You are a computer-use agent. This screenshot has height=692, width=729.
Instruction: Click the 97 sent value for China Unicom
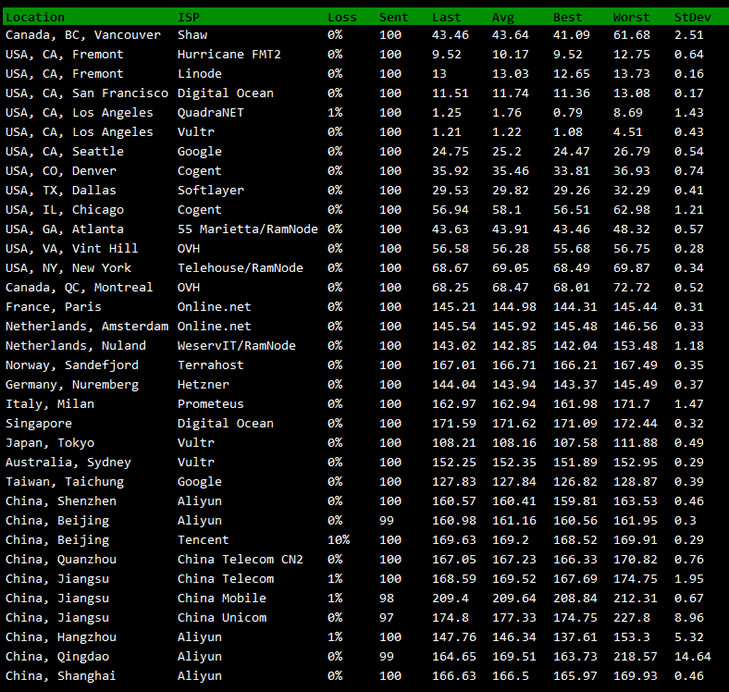tap(386, 619)
